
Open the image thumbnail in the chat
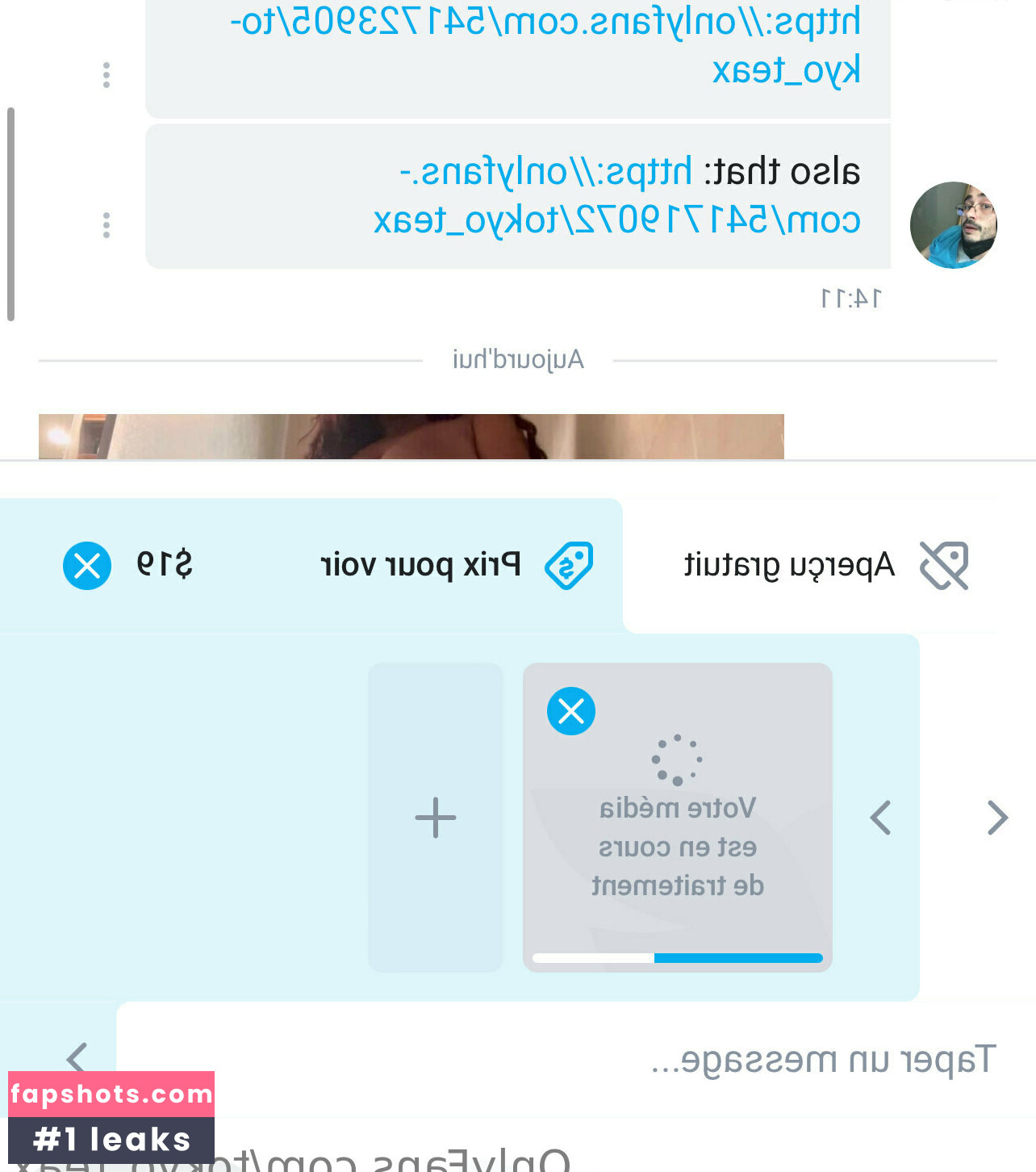(411, 437)
